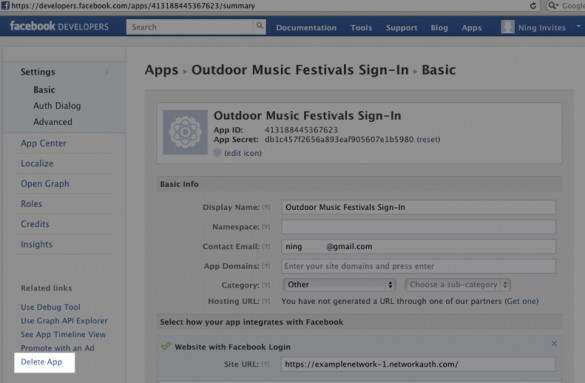Image resolution: width=585 pixels, height=383 pixels.
Task: Click the app atom icon image
Action: [x=185, y=132]
